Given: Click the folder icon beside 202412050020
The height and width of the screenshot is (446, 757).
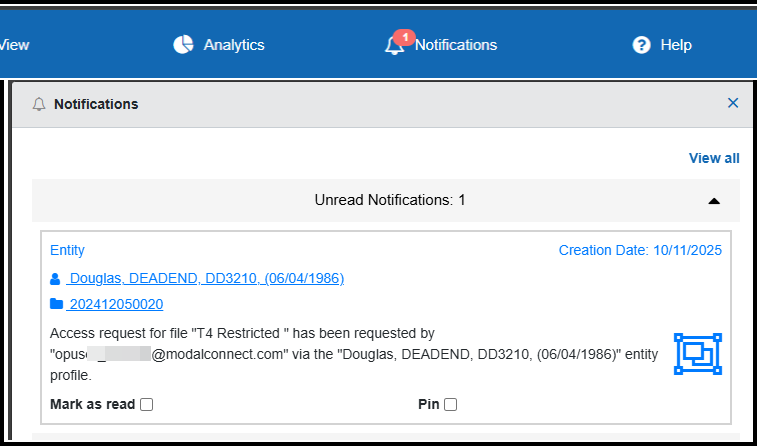Looking at the screenshot, I should tap(56, 304).
